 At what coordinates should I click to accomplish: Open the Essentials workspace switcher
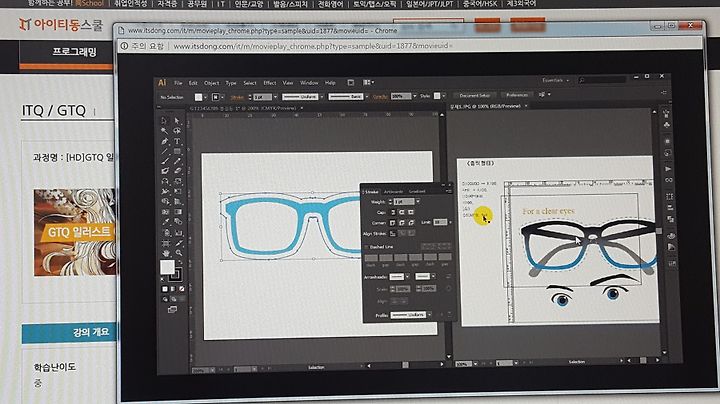[555, 80]
